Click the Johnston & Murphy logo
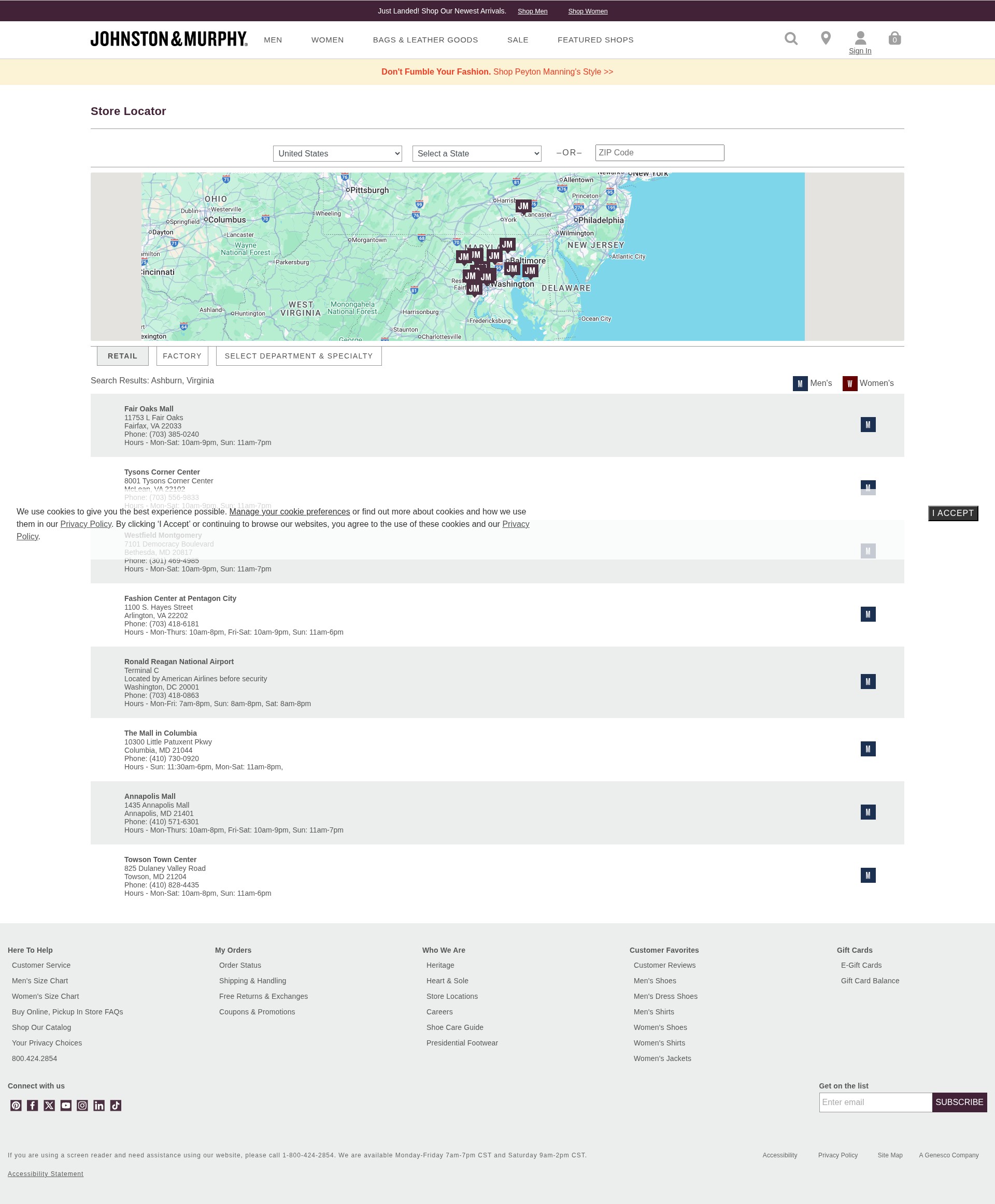This screenshot has width=995, height=1204. (169, 39)
